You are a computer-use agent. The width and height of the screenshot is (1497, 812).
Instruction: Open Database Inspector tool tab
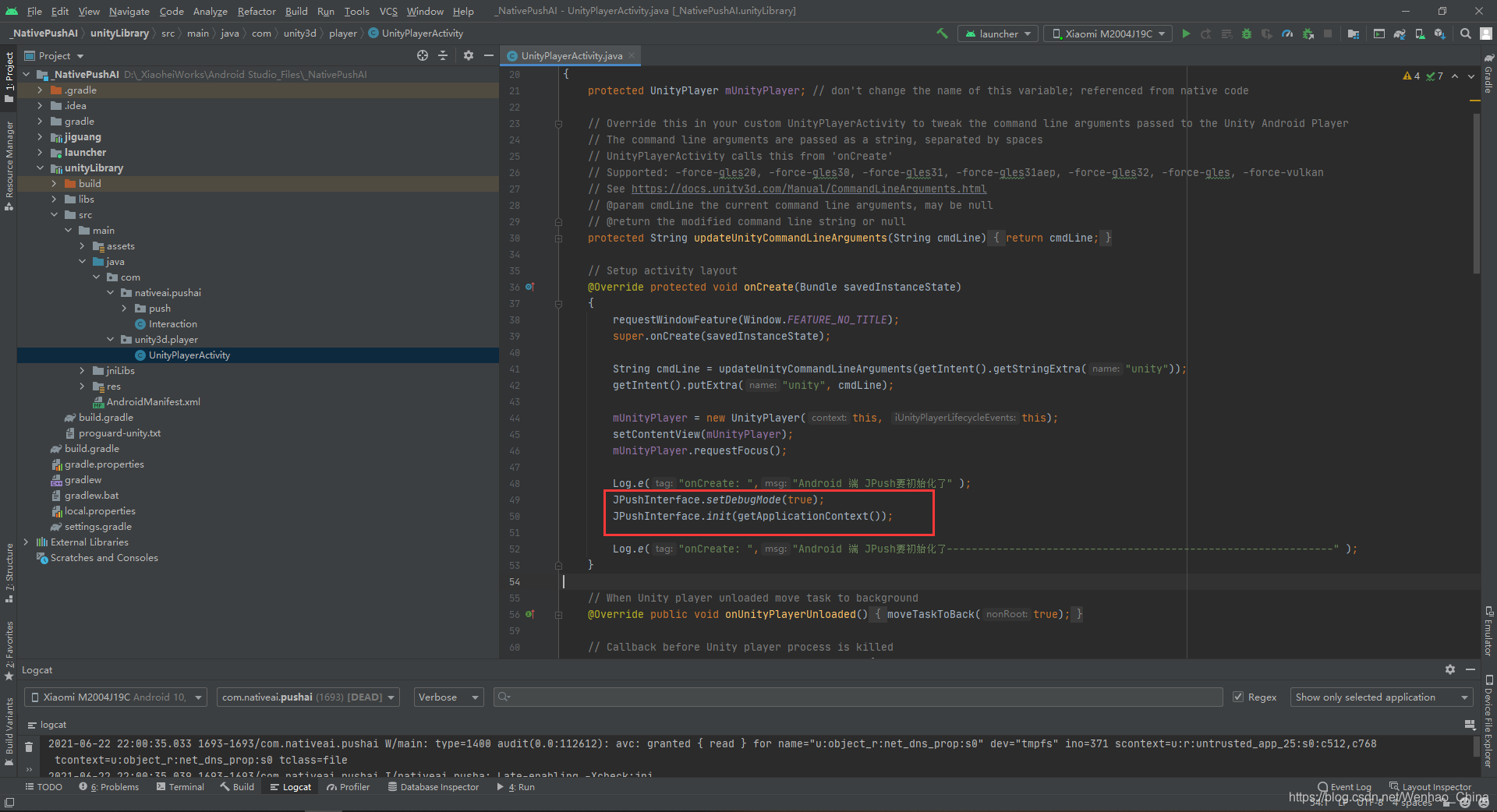pos(434,787)
